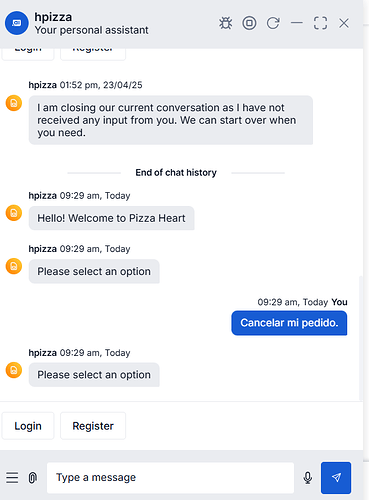Click the hpizza bot avatar logo
Image resolution: width=369 pixels, height=500 pixels.
pos(17,23)
